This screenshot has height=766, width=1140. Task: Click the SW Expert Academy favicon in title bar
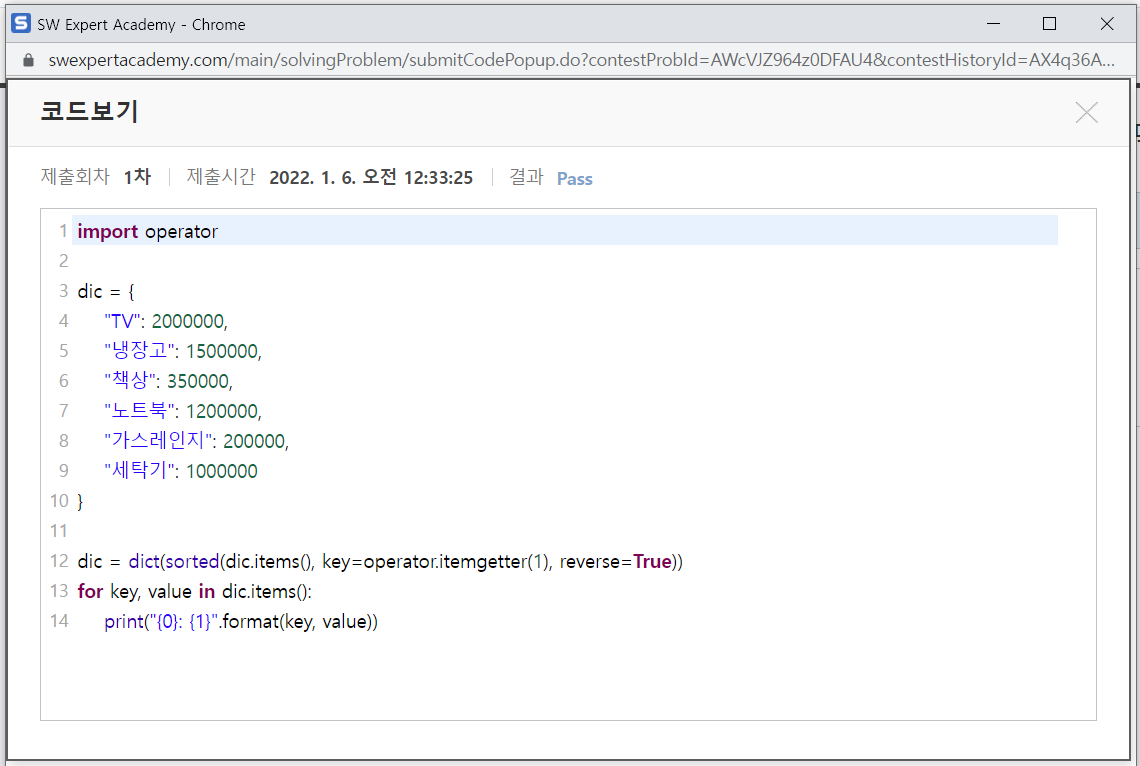pos(21,24)
